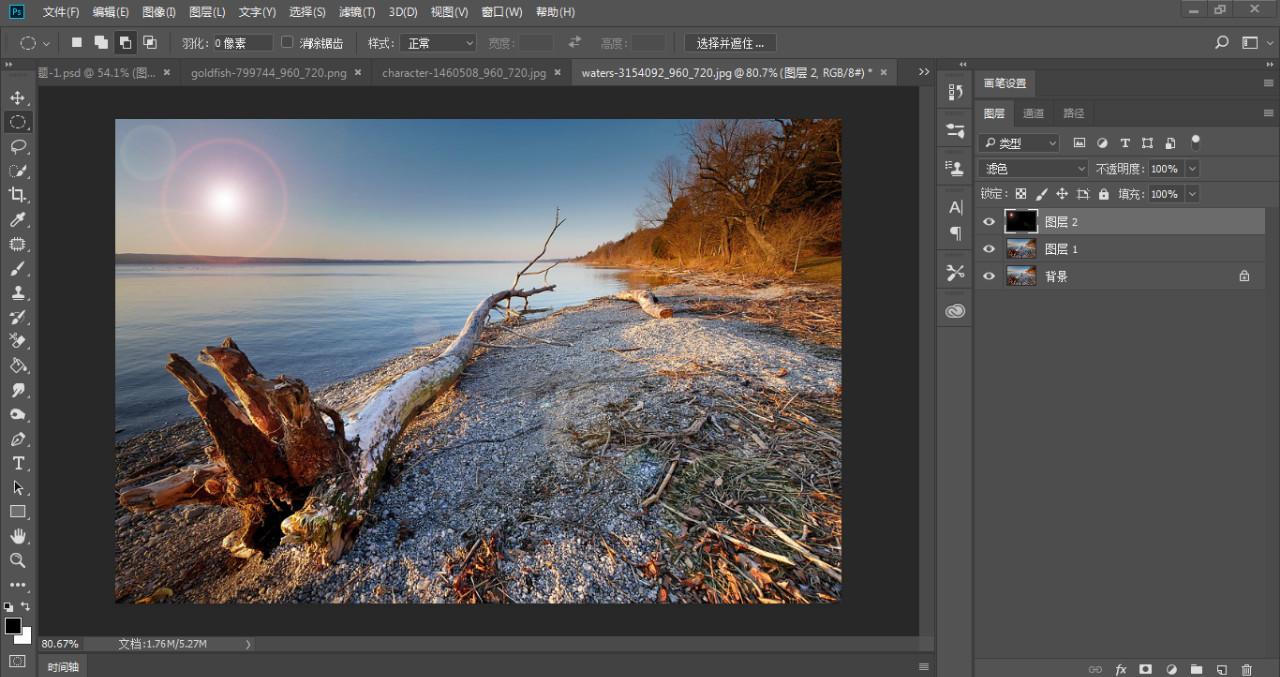Open the 滤镜(T) menu
The image size is (1280, 677).
357,12
